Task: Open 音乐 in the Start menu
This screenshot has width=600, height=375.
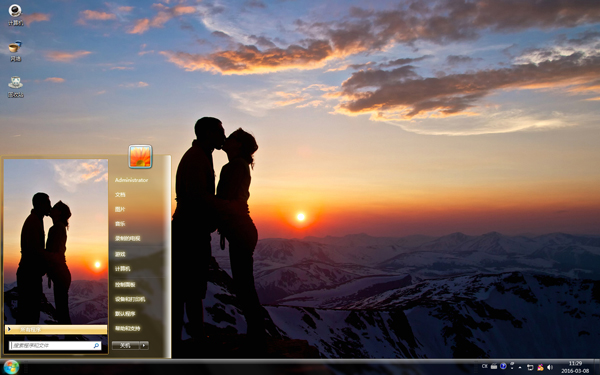Action: tap(120, 224)
